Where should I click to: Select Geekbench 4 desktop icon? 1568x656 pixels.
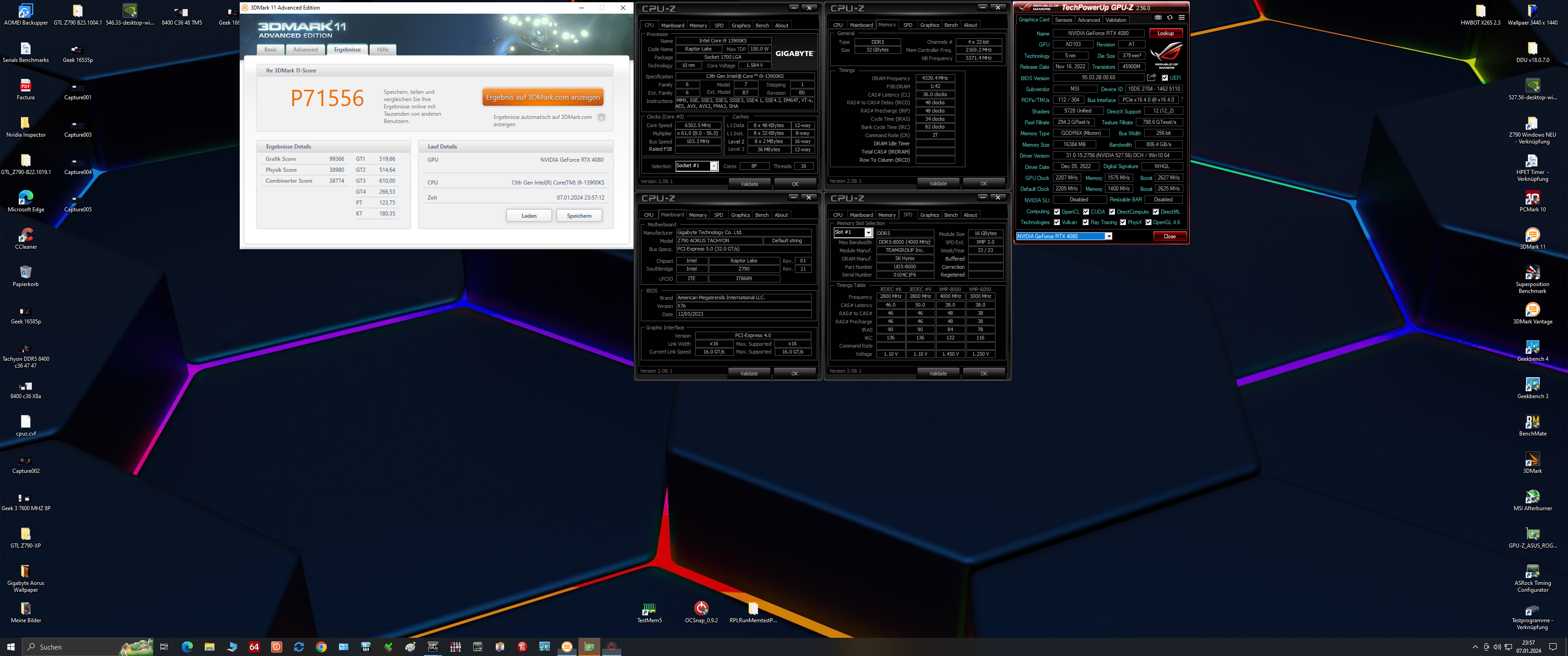coord(1532,350)
